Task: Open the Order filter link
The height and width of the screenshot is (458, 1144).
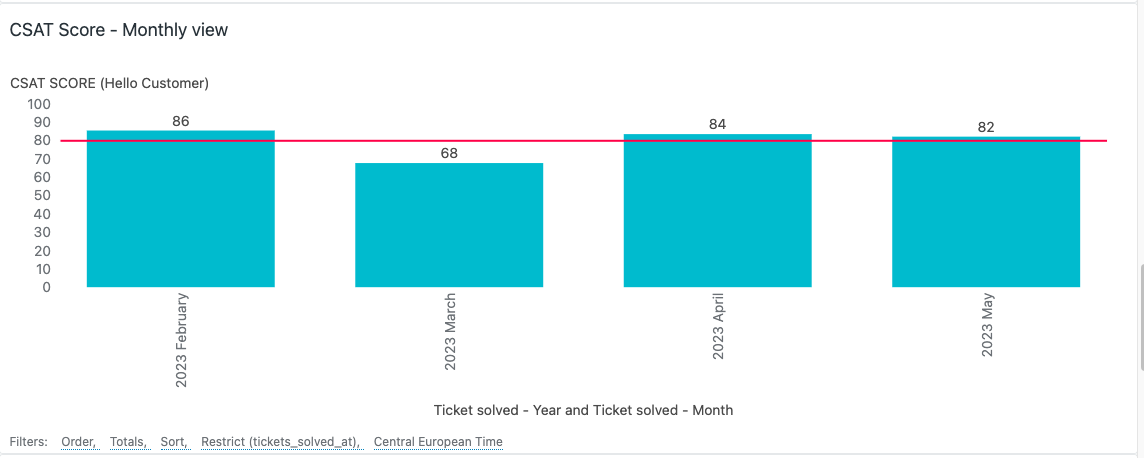Action: coord(78,442)
